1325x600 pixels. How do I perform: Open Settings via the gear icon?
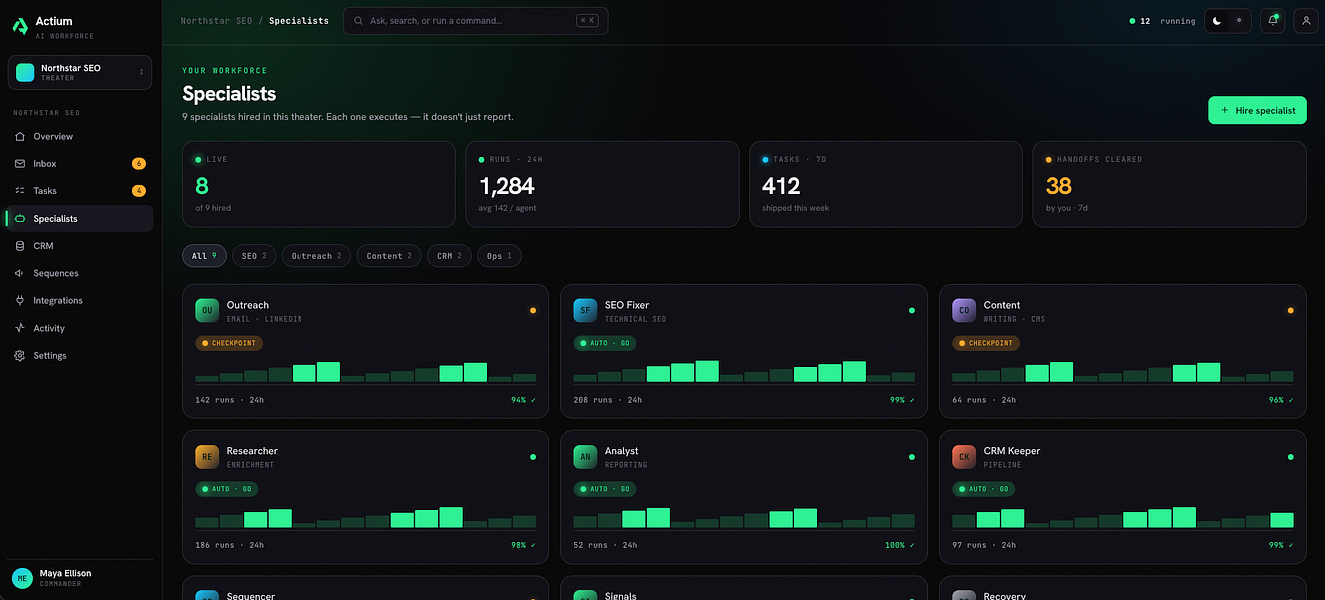[20, 355]
